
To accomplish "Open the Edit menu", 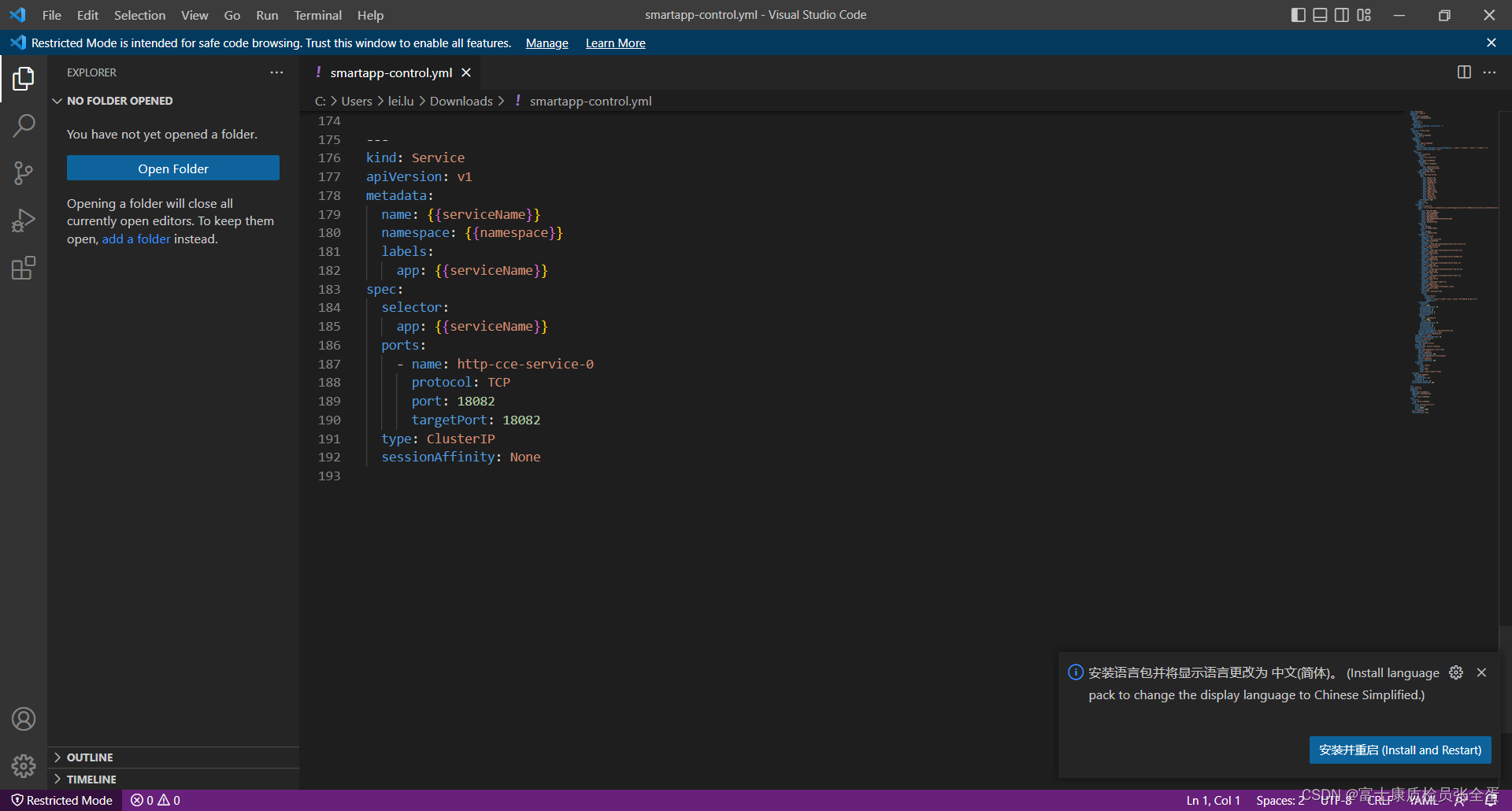I will (x=87, y=15).
